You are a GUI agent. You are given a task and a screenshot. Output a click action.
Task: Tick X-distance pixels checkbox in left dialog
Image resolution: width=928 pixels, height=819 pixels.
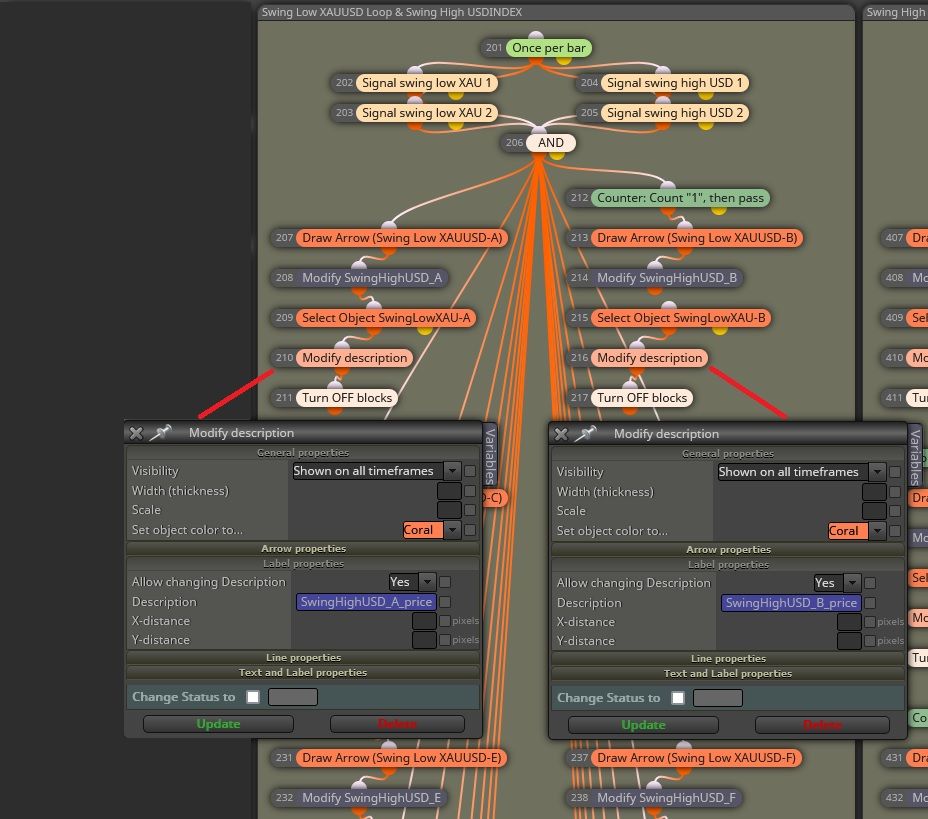(445, 621)
